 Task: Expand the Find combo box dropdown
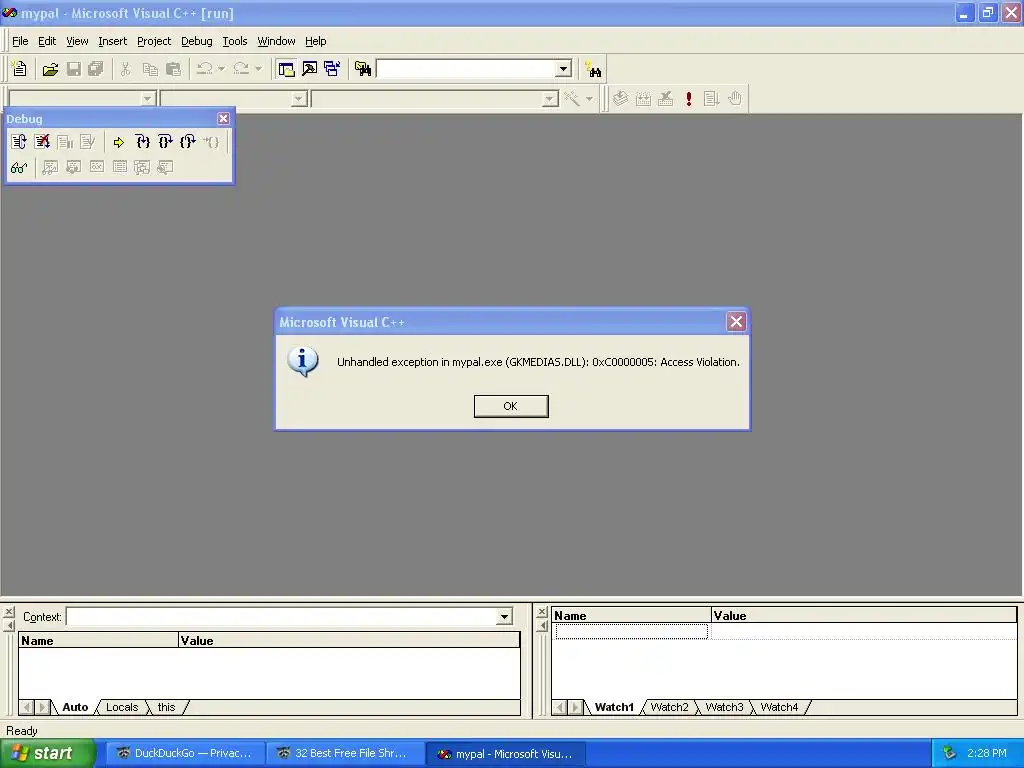tap(564, 69)
